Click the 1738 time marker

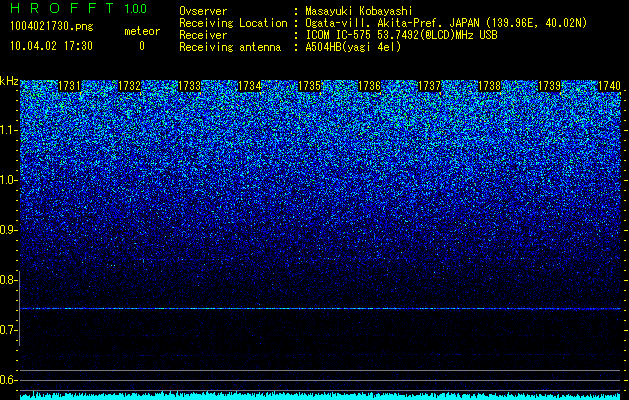click(x=490, y=86)
